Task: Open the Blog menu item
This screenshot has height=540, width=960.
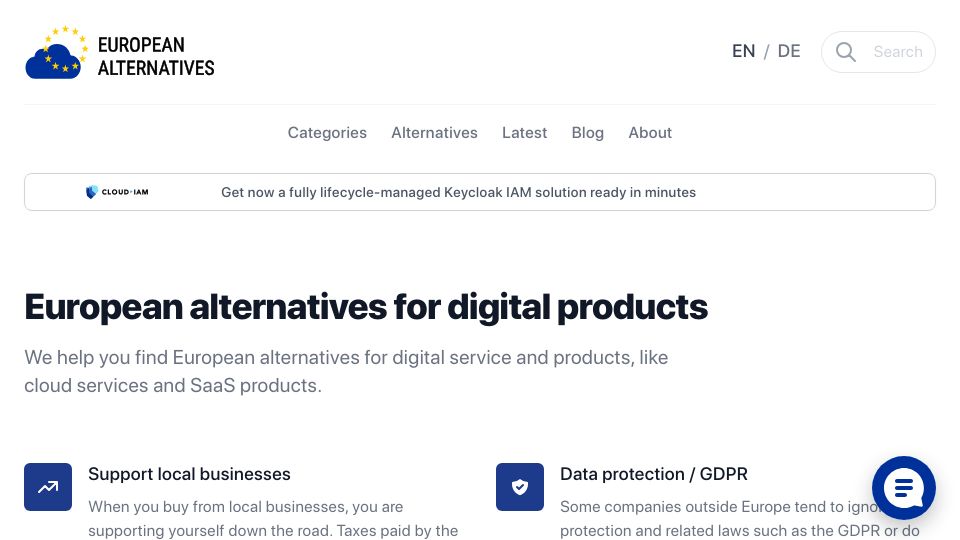Action: click(587, 133)
